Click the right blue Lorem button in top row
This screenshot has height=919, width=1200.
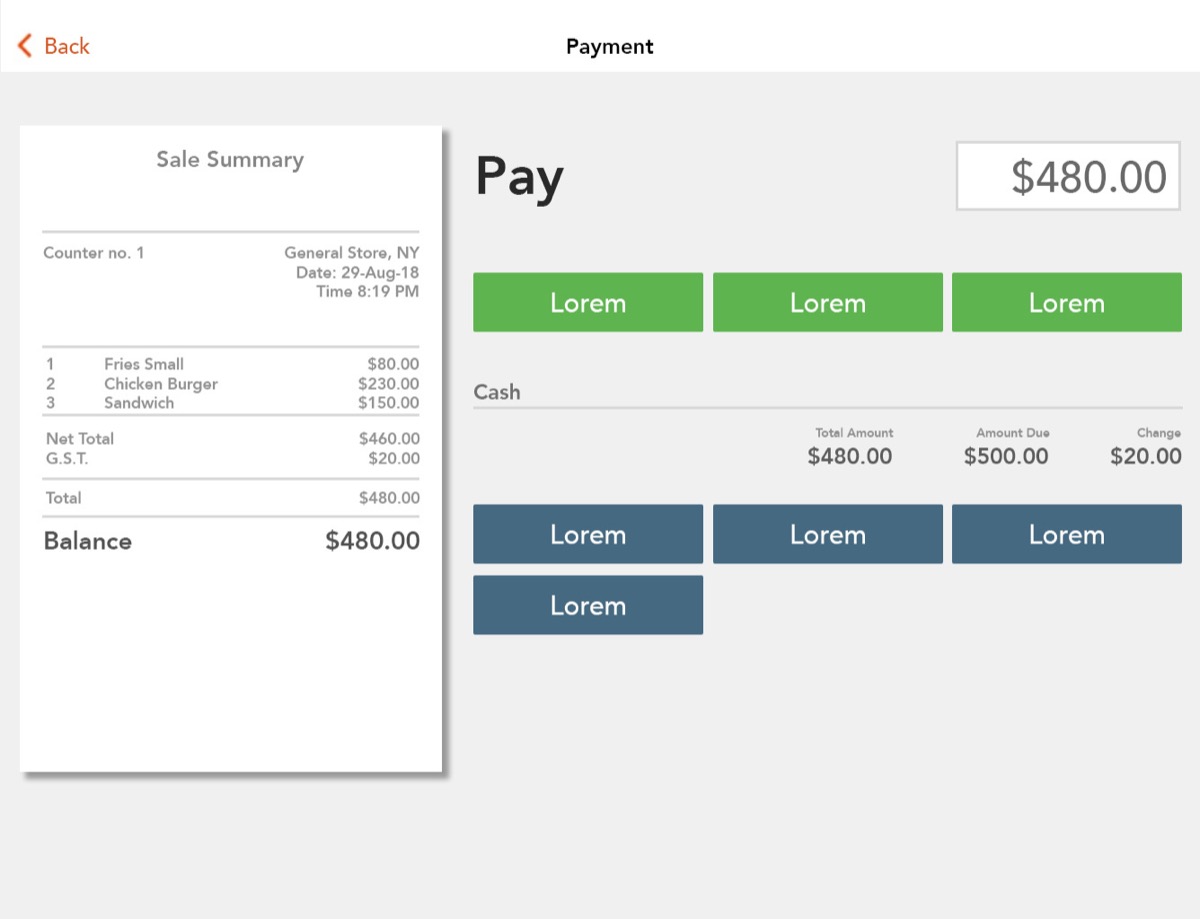click(x=1066, y=534)
